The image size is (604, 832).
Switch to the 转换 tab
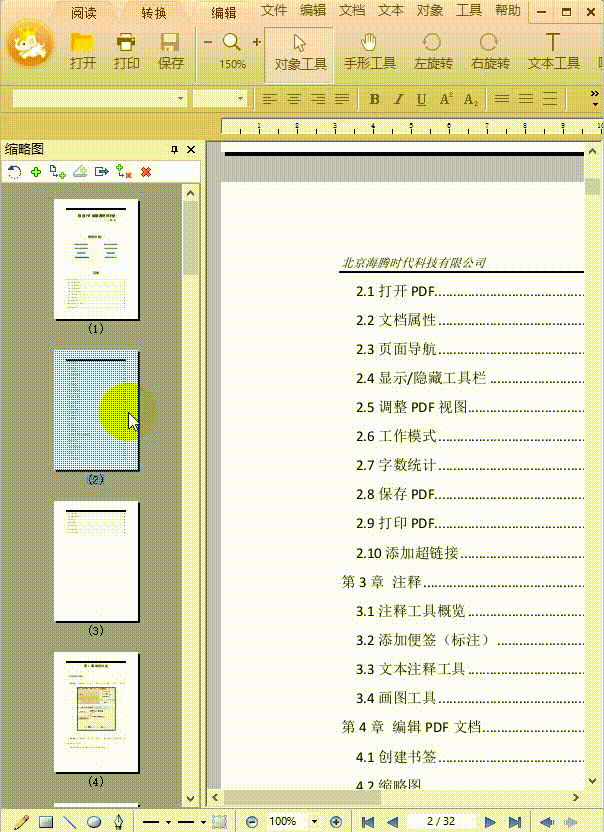[x=154, y=13]
